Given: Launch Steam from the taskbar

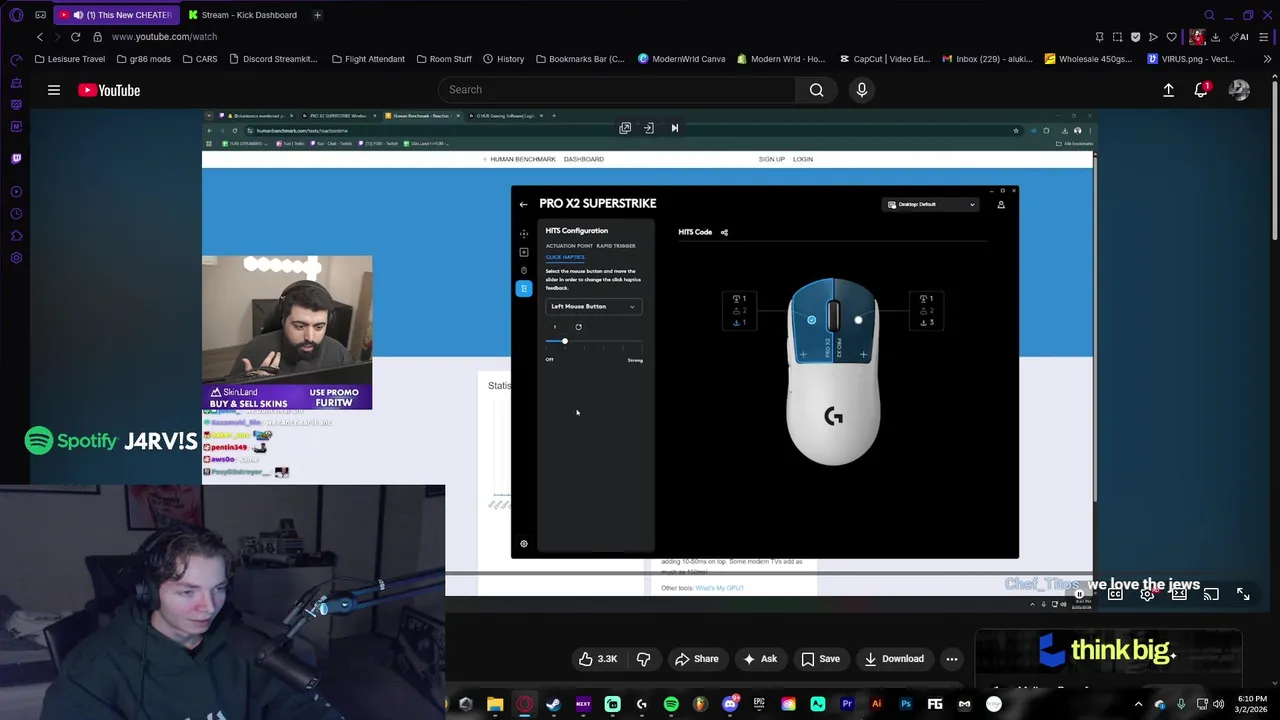Looking at the screenshot, I should (553, 704).
